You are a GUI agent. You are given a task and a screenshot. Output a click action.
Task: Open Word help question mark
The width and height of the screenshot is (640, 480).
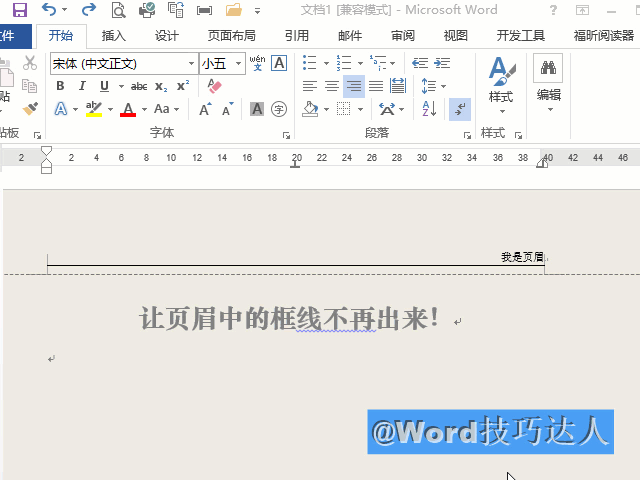[553, 10]
